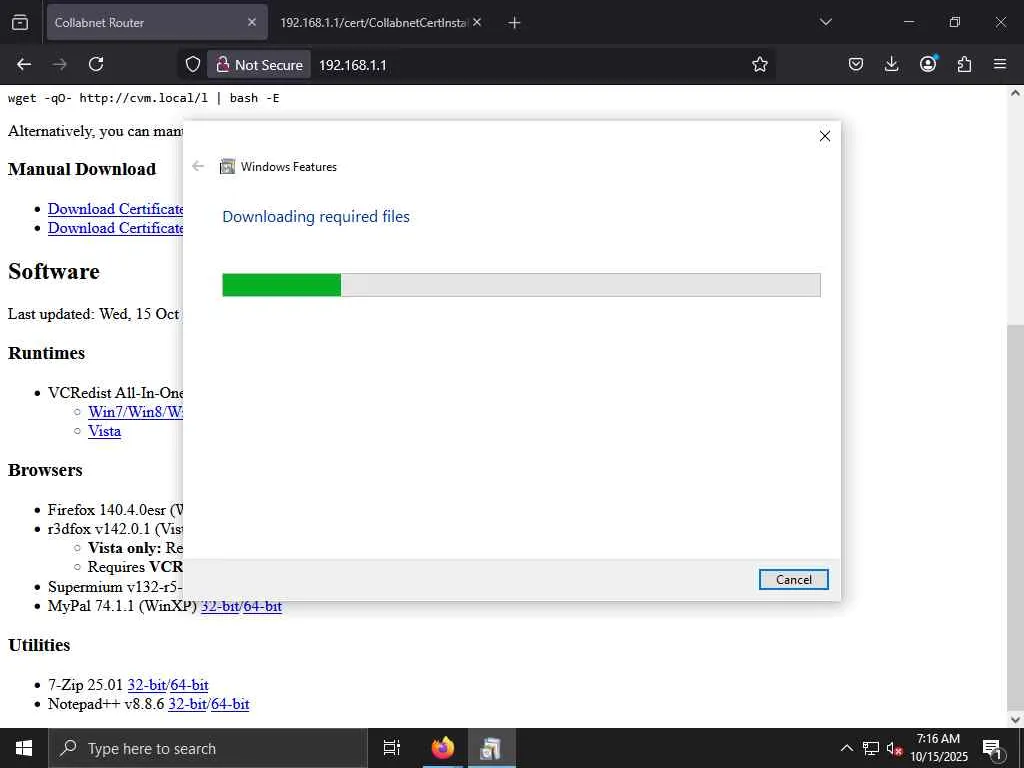
Task: Open the second Download Certificate link
Action: click(x=116, y=228)
